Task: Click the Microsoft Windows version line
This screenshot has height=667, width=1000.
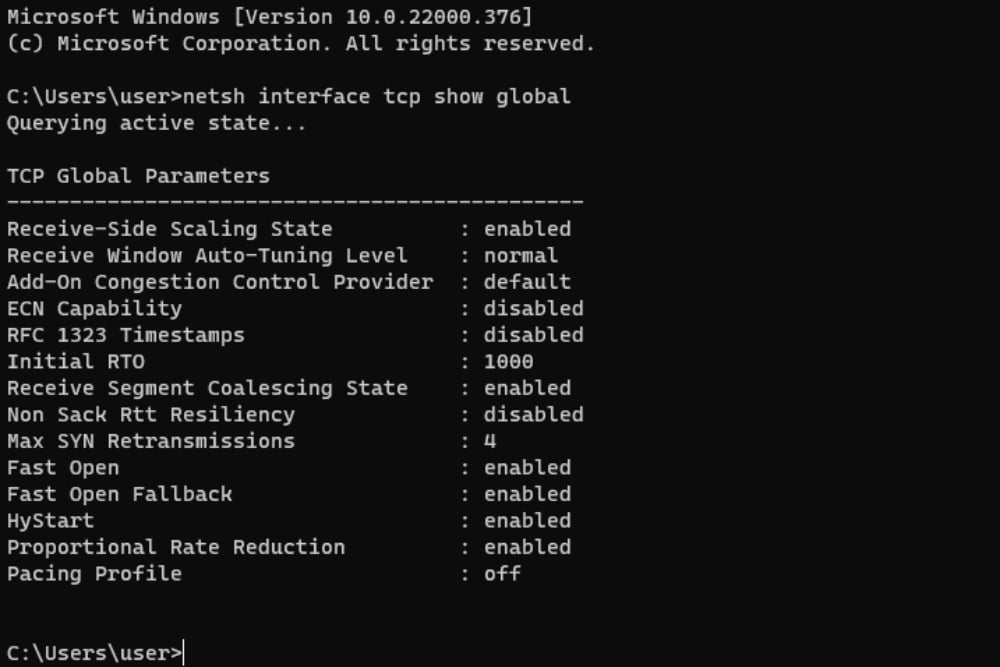Action: (x=269, y=17)
